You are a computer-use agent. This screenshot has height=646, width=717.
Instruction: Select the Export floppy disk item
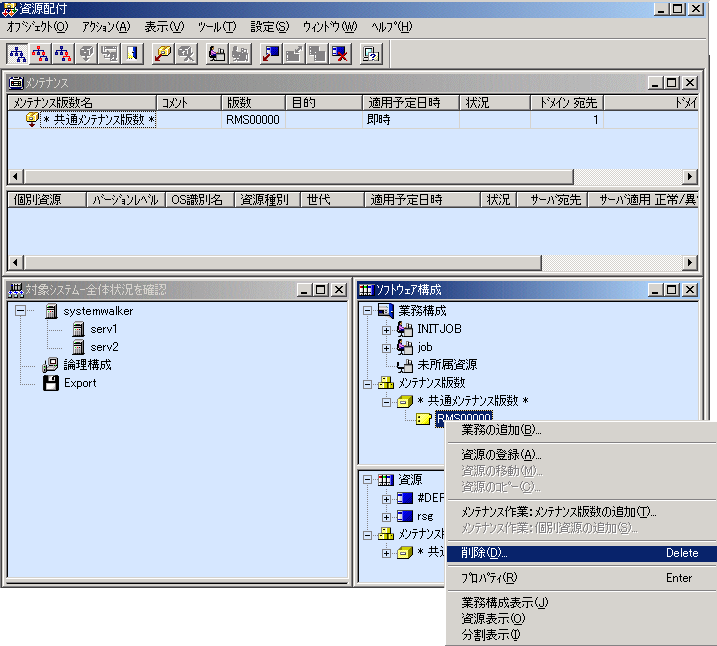pos(80,383)
